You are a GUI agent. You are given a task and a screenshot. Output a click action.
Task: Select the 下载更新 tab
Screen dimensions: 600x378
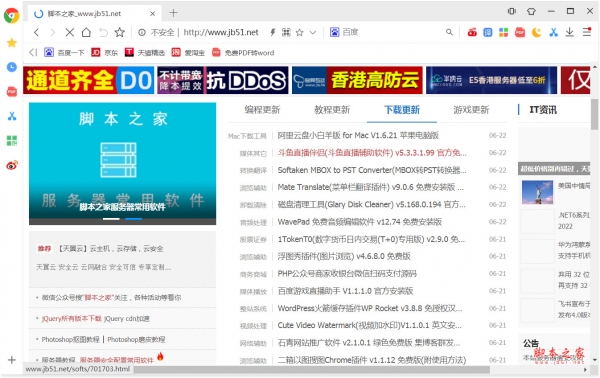coord(402,110)
